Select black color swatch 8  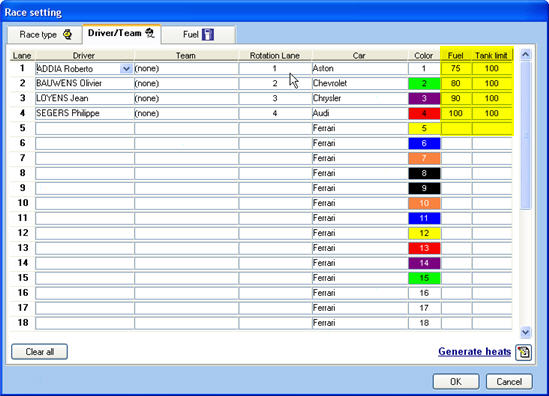tap(424, 173)
